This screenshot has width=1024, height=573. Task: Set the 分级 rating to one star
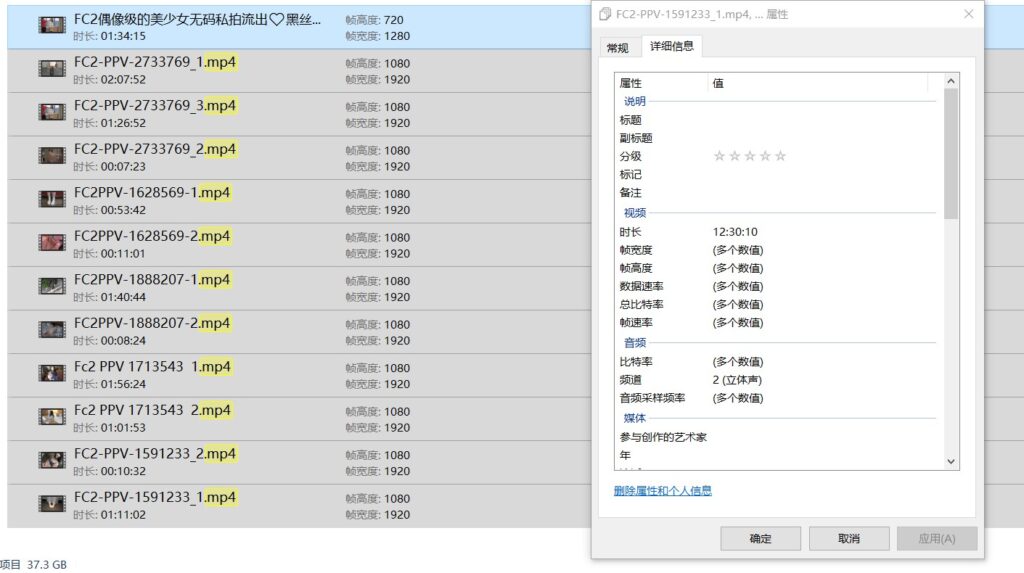coord(719,156)
